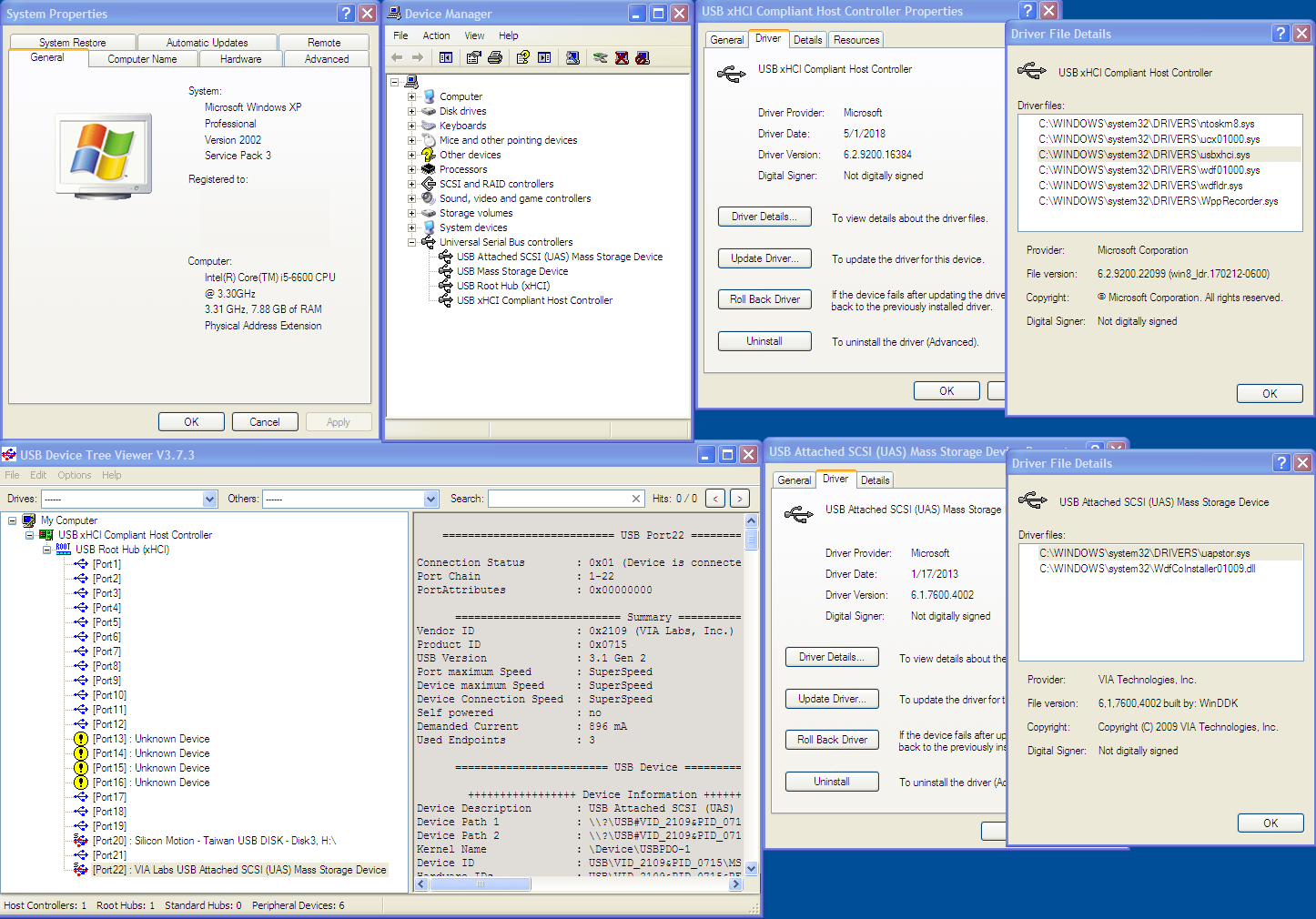Select the Keyboards category icon
The width and height of the screenshot is (1316, 919).
pyautogui.click(x=429, y=126)
